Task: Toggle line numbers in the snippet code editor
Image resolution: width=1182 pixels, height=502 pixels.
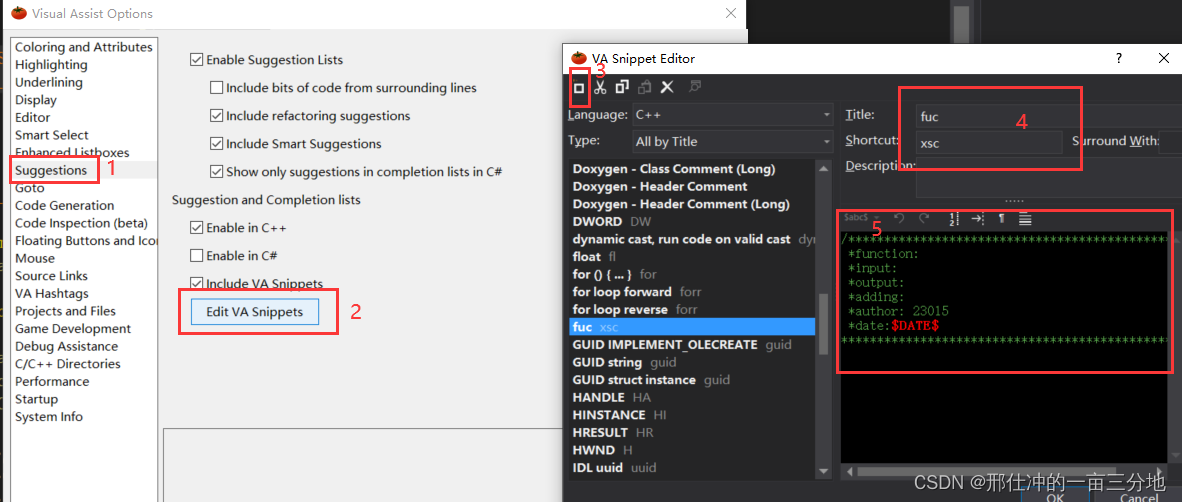Action: 954,219
